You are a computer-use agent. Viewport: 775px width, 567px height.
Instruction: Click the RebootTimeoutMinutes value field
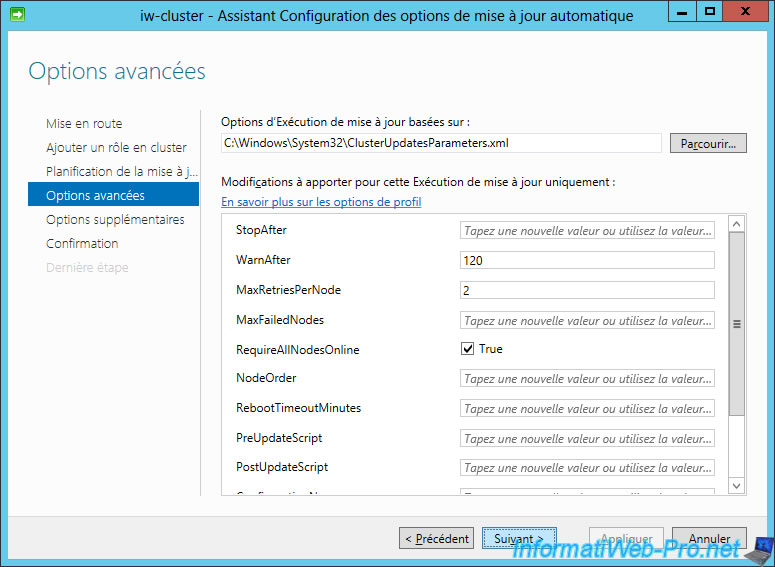[587, 409]
